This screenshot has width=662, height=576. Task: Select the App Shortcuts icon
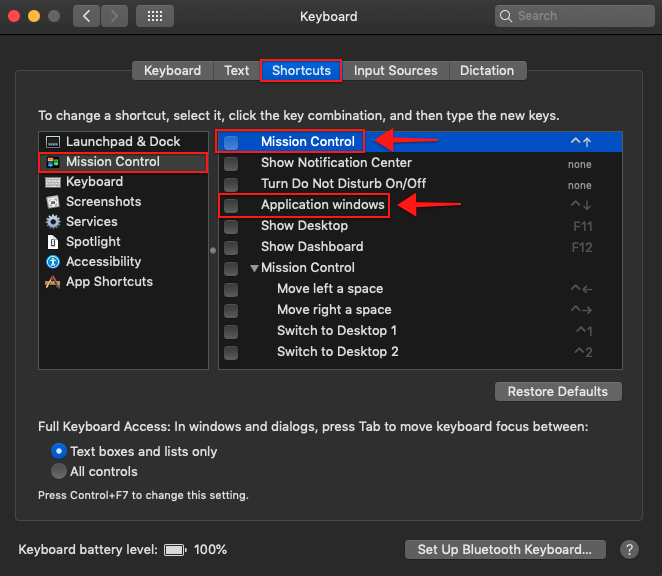pyautogui.click(x=53, y=282)
